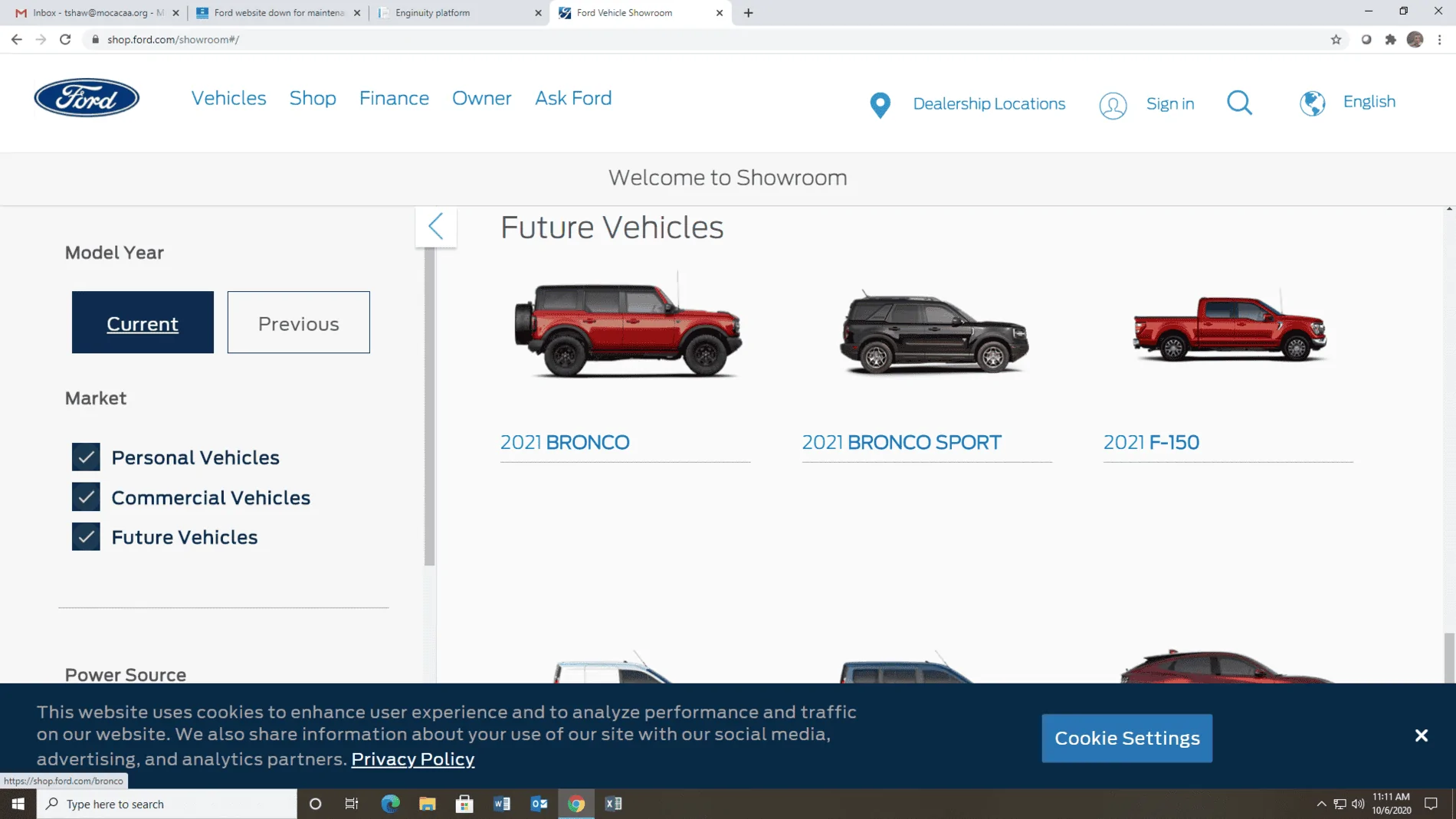The image size is (1456, 819).
Task: Click the Windows taskbar search box
Action: tap(167, 804)
